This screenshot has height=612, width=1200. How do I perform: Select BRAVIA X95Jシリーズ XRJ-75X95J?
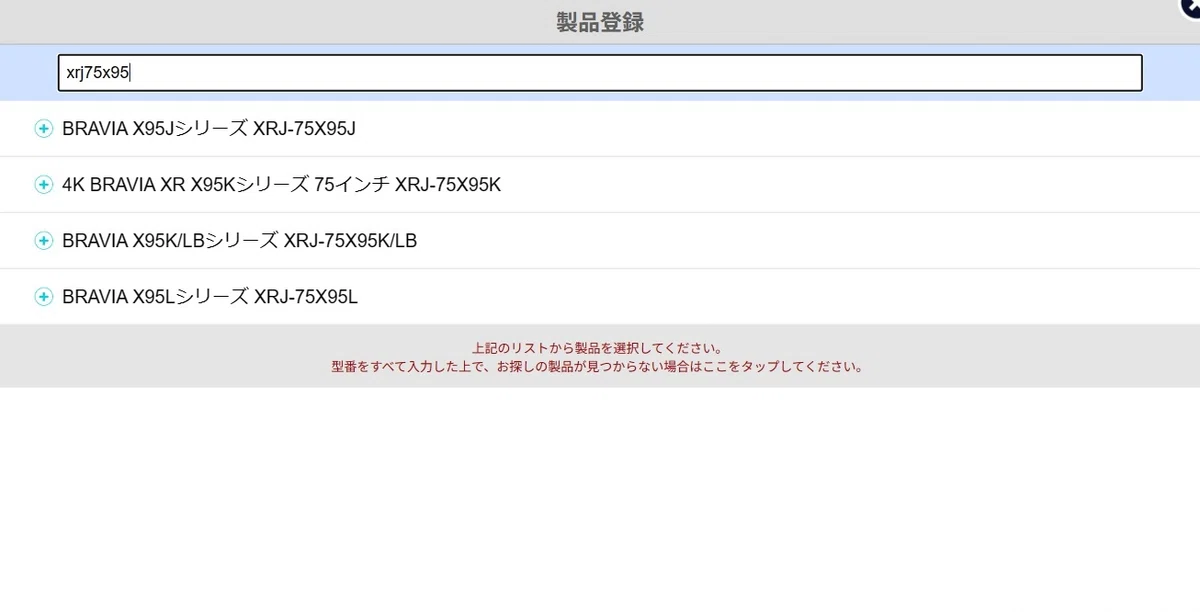(209, 129)
